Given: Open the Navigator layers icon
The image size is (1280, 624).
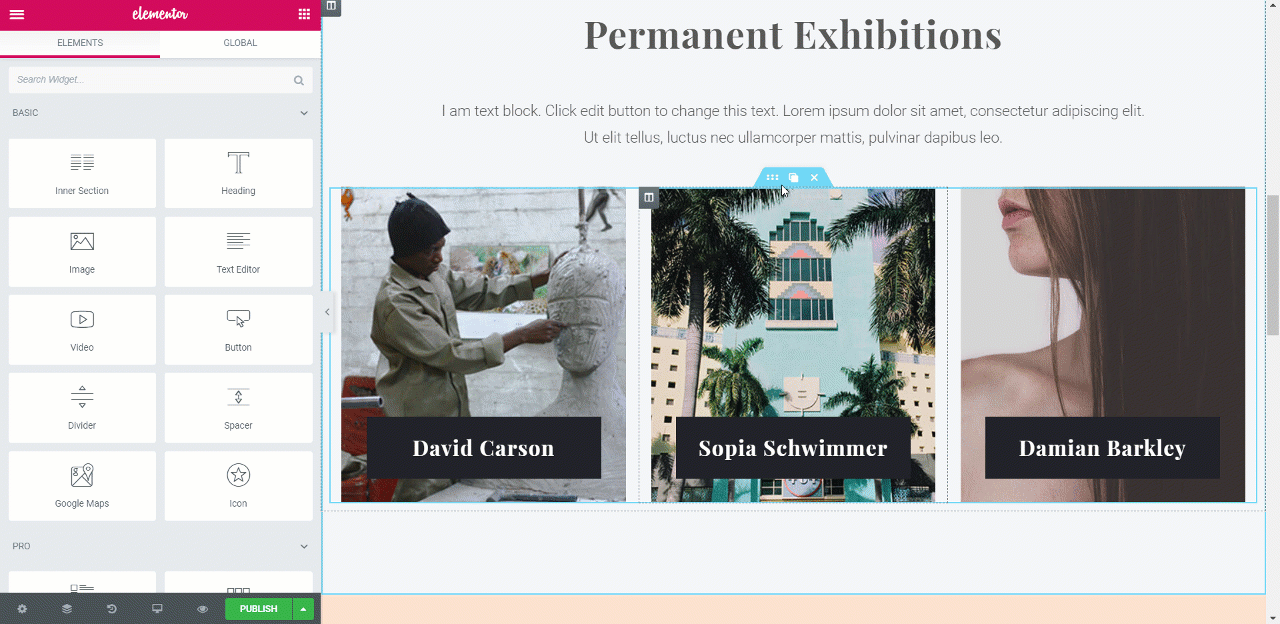Looking at the screenshot, I should (x=67, y=609).
